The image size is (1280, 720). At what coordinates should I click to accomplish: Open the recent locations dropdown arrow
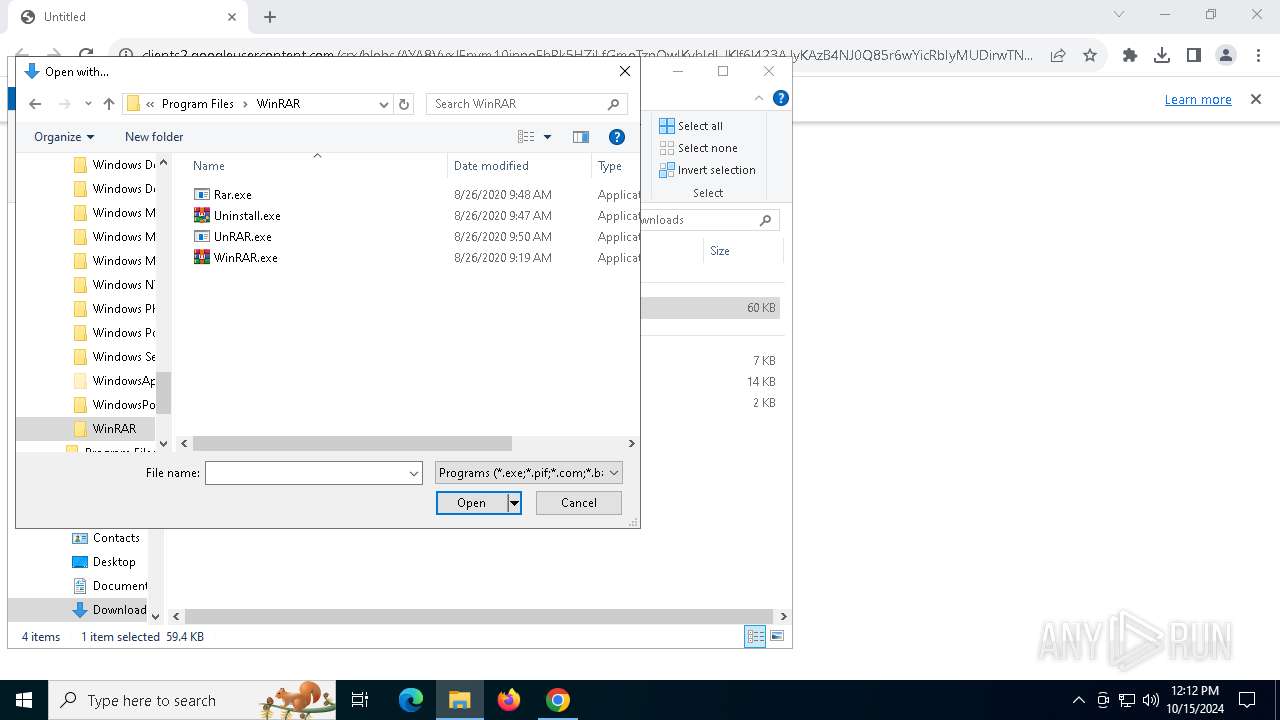click(x=88, y=104)
